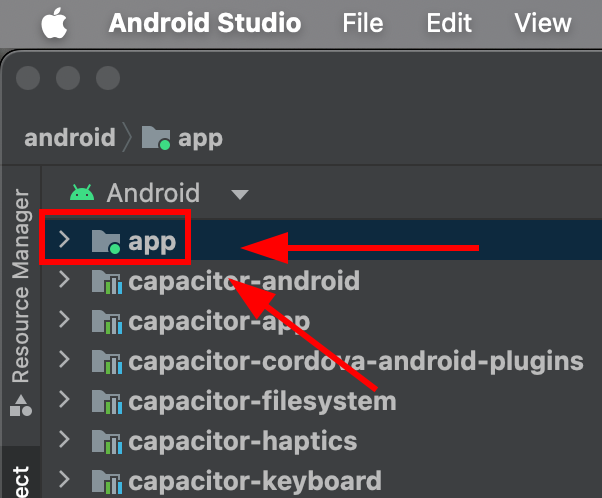Select the app module folder icon
Viewport: 602px width, 498px height.
click(105, 241)
